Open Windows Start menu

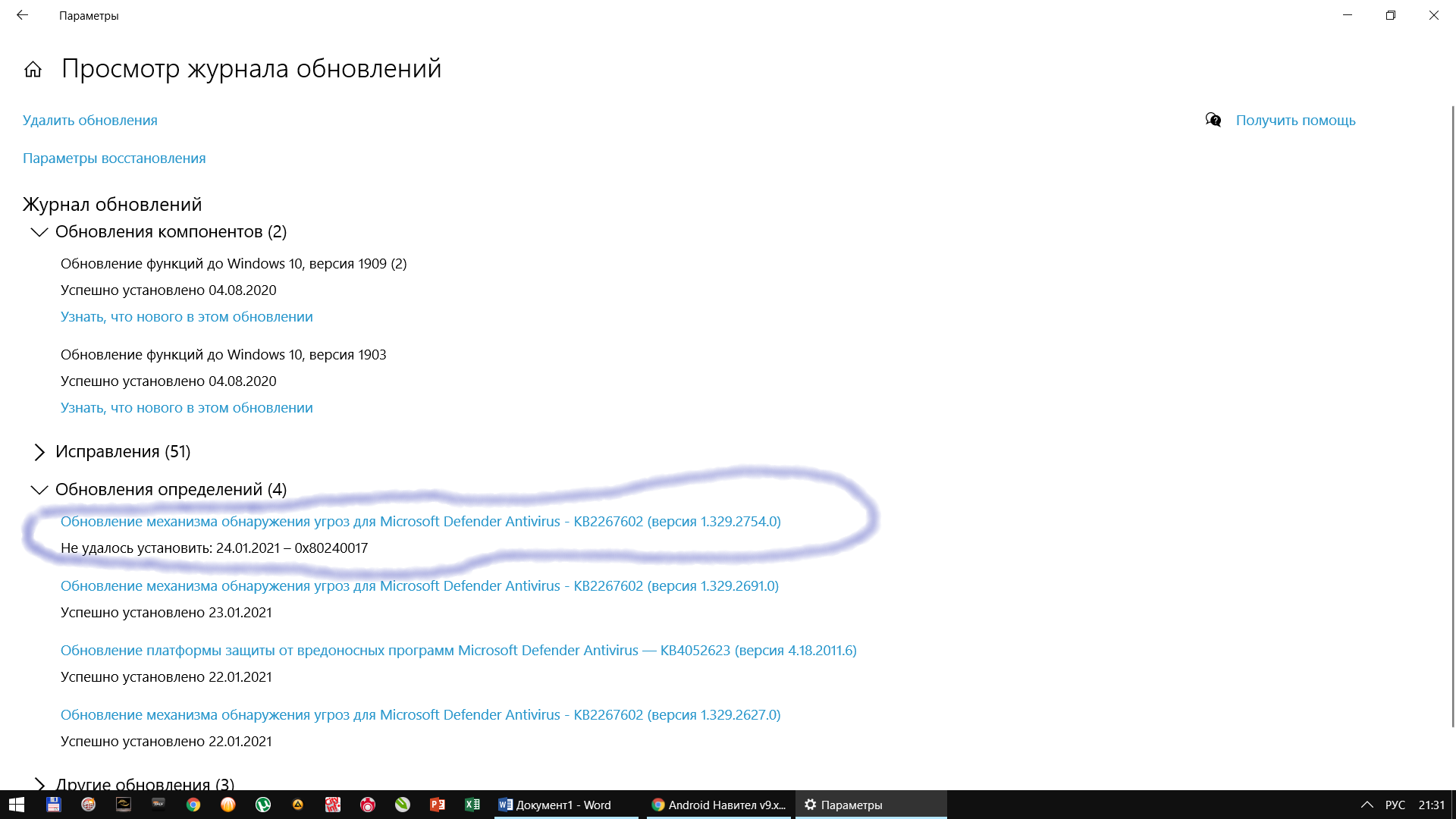click(17, 805)
